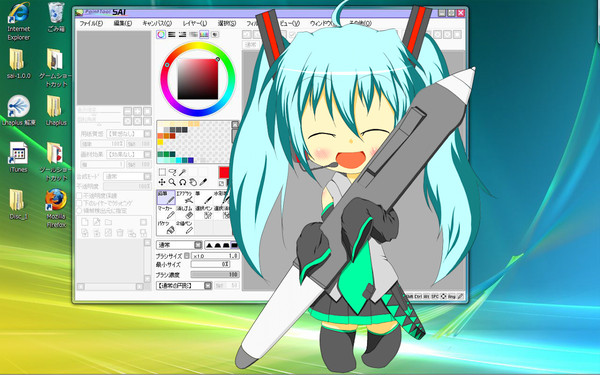Select the マーカー marker tool
This screenshot has width=600, height=375.
click(x=166, y=212)
